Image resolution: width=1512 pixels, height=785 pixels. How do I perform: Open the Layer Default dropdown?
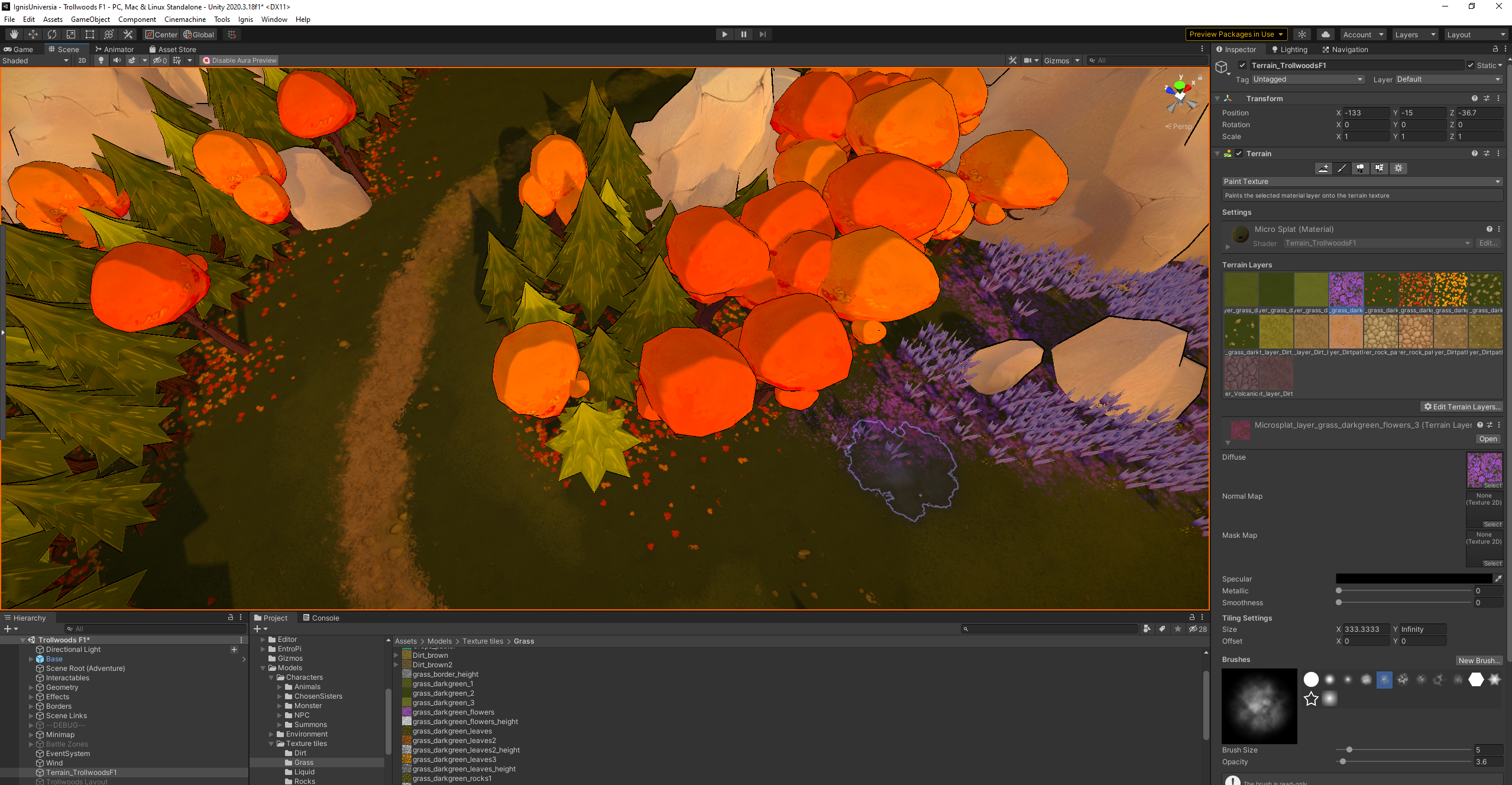[1449, 79]
